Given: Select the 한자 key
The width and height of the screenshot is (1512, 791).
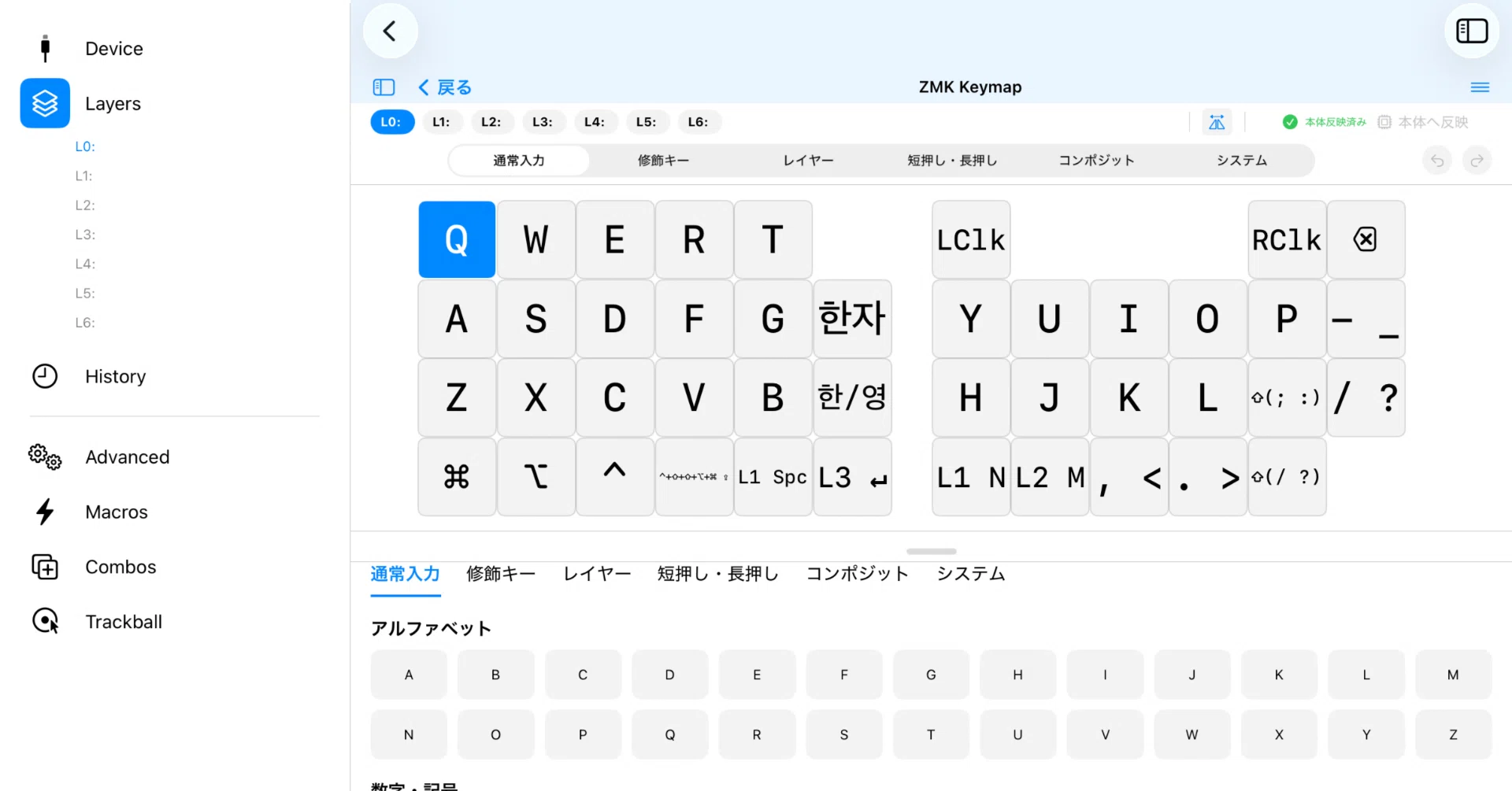Looking at the screenshot, I should point(852,318).
